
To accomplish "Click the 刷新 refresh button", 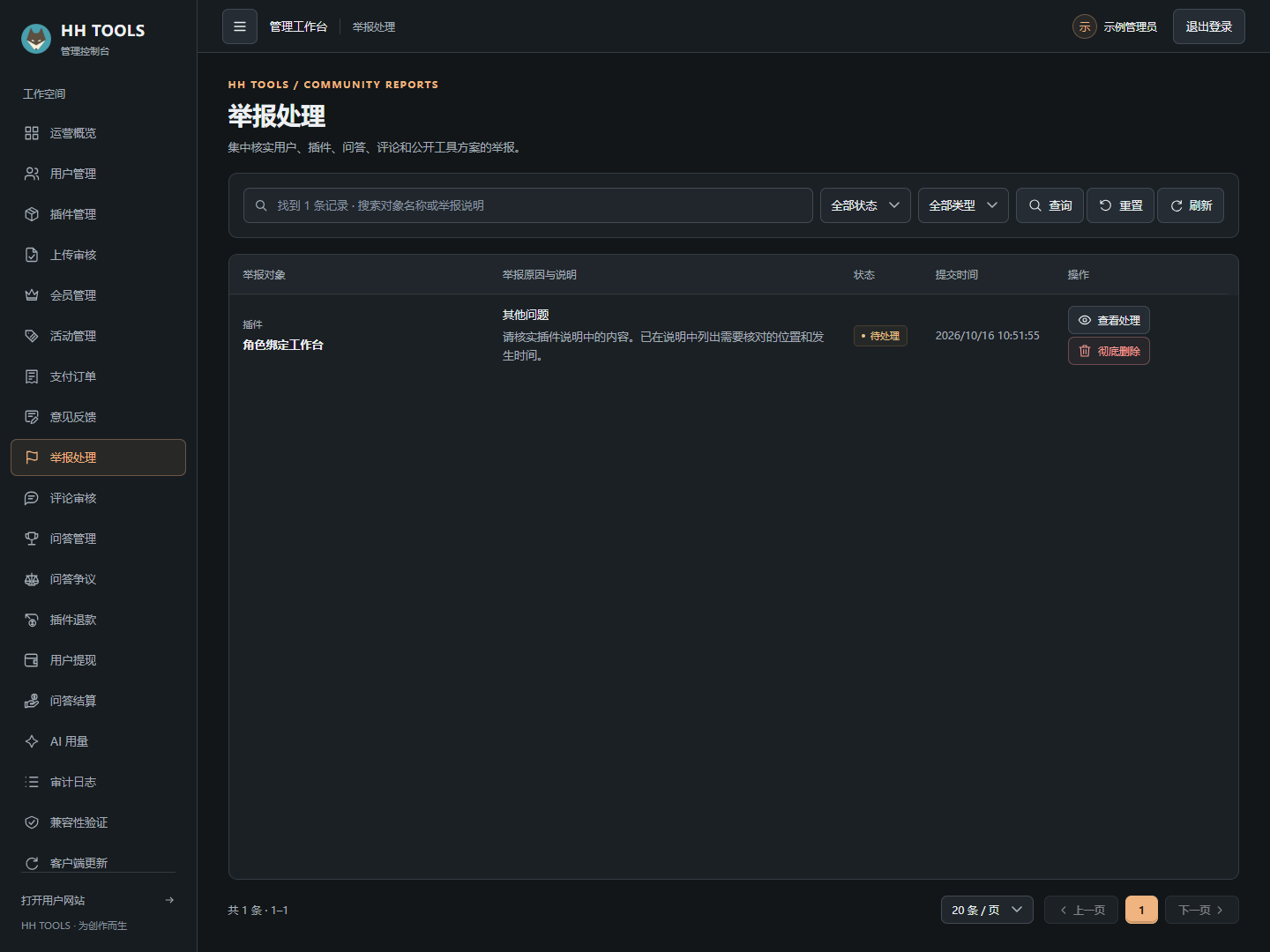I will point(1191,205).
